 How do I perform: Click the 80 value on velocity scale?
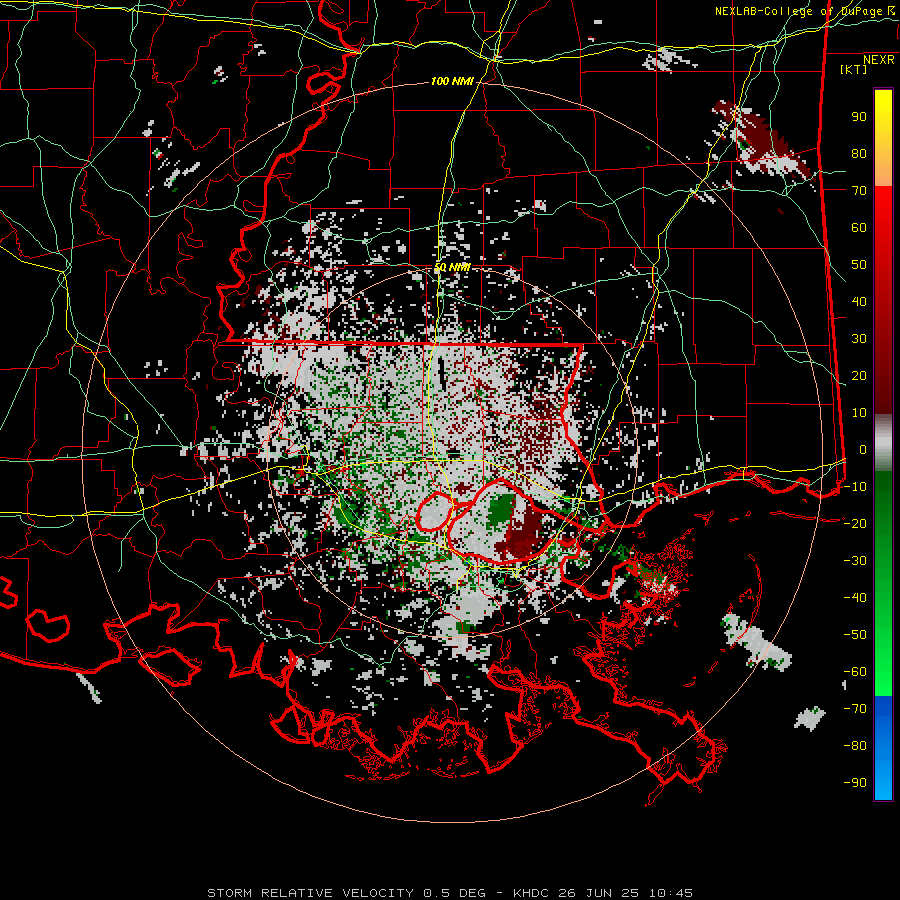click(x=859, y=154)
